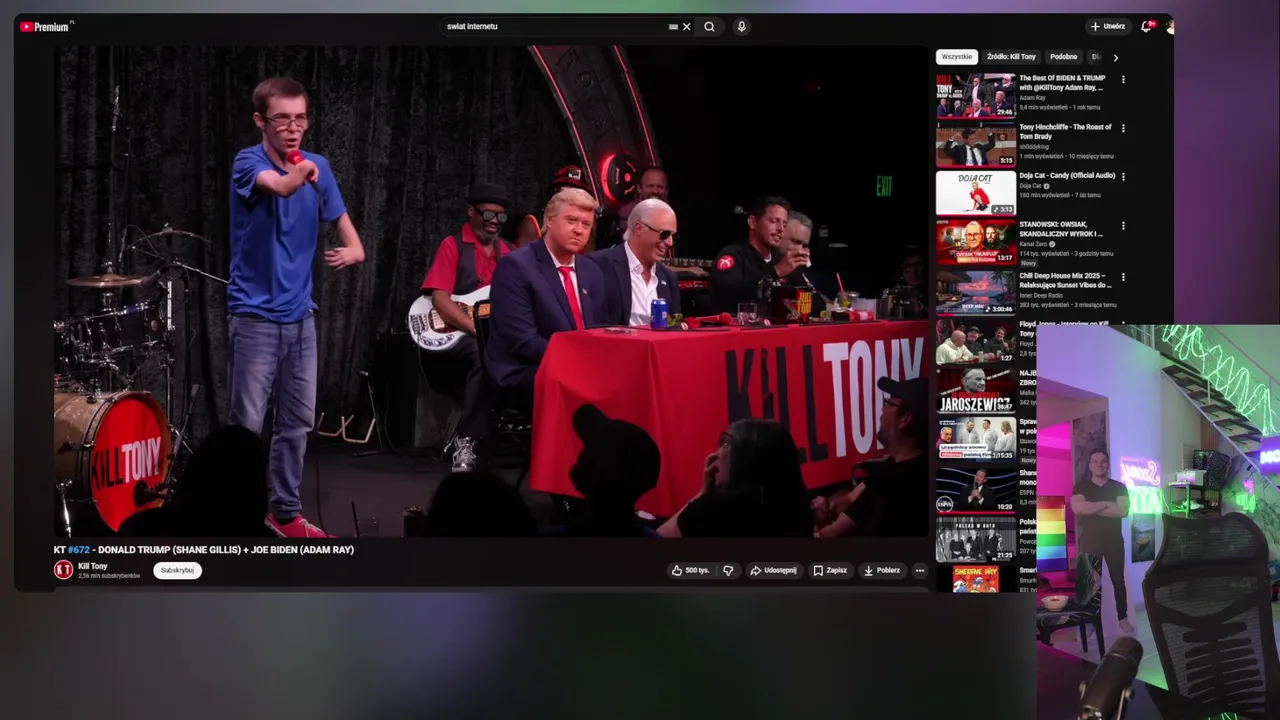Open the Doja Cat Candy thumbnail
1280x720 pixels.
click(976, 193)
